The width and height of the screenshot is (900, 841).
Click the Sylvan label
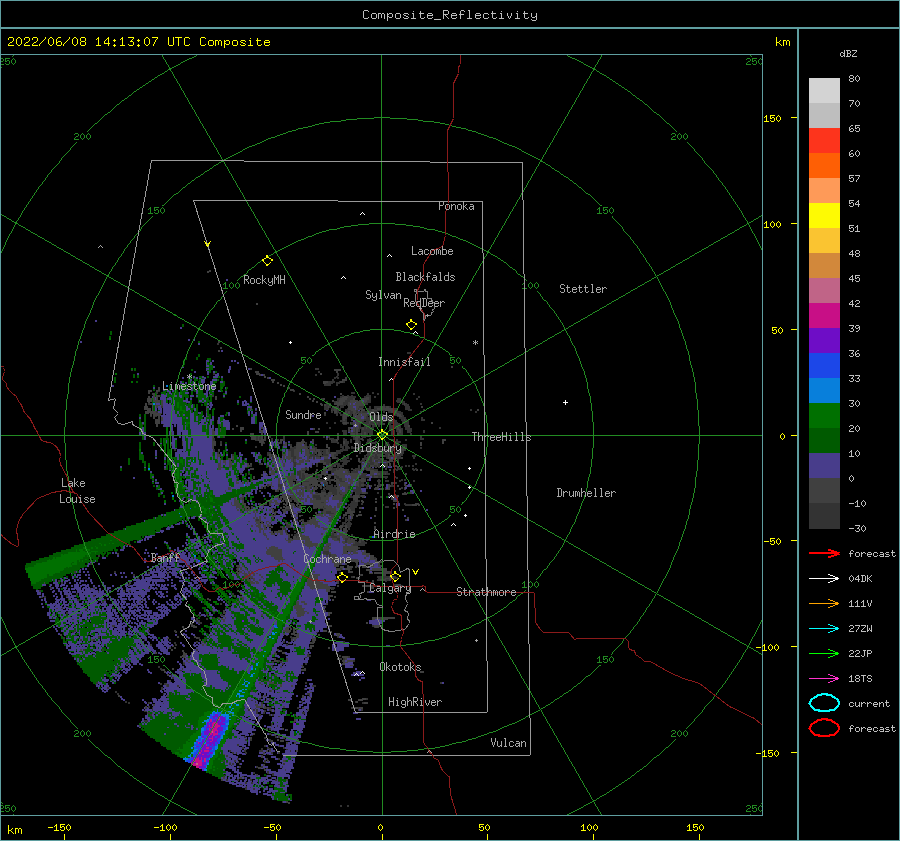[383, 295]
